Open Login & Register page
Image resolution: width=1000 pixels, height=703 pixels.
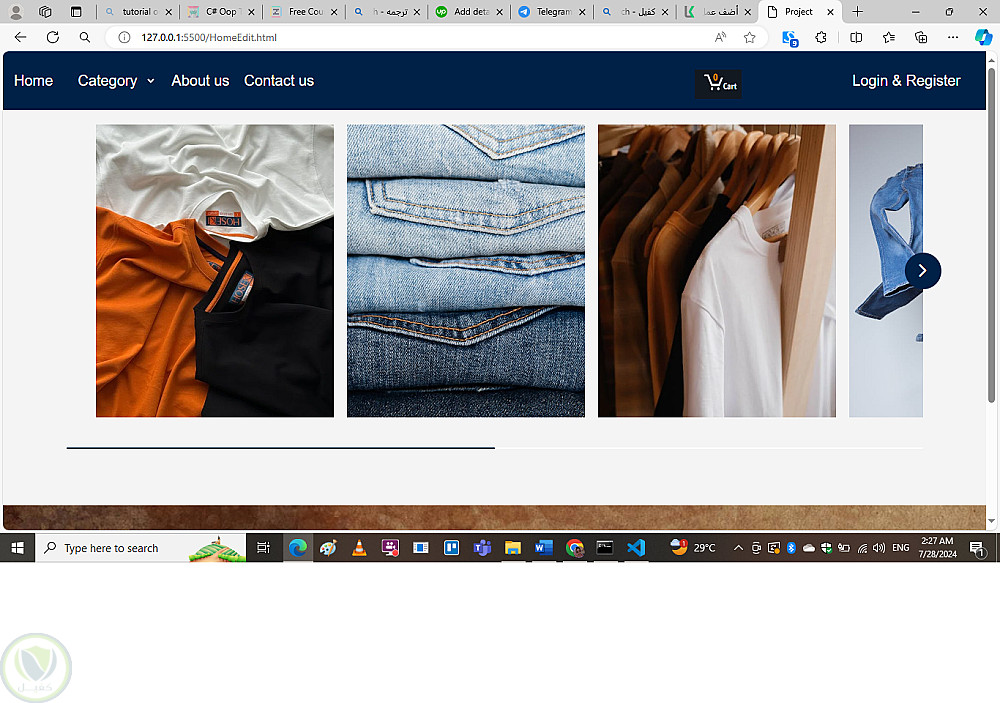906,81
